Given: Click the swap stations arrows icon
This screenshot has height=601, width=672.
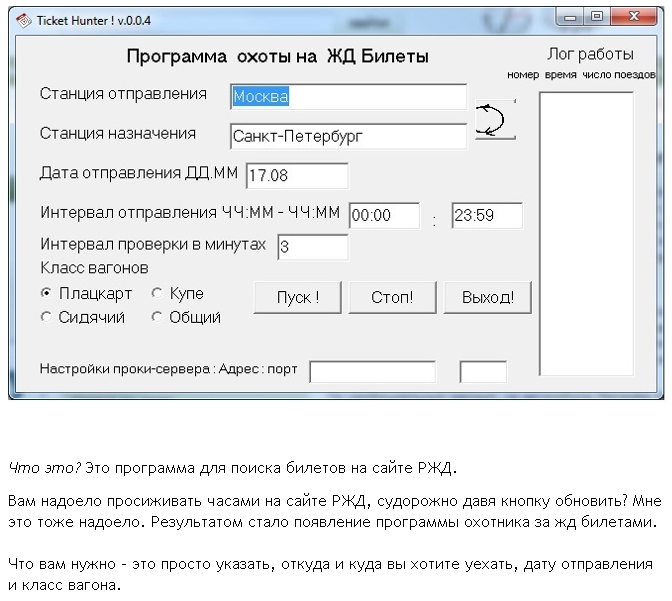Looking at the screenshot, I should tap(494, 121).
